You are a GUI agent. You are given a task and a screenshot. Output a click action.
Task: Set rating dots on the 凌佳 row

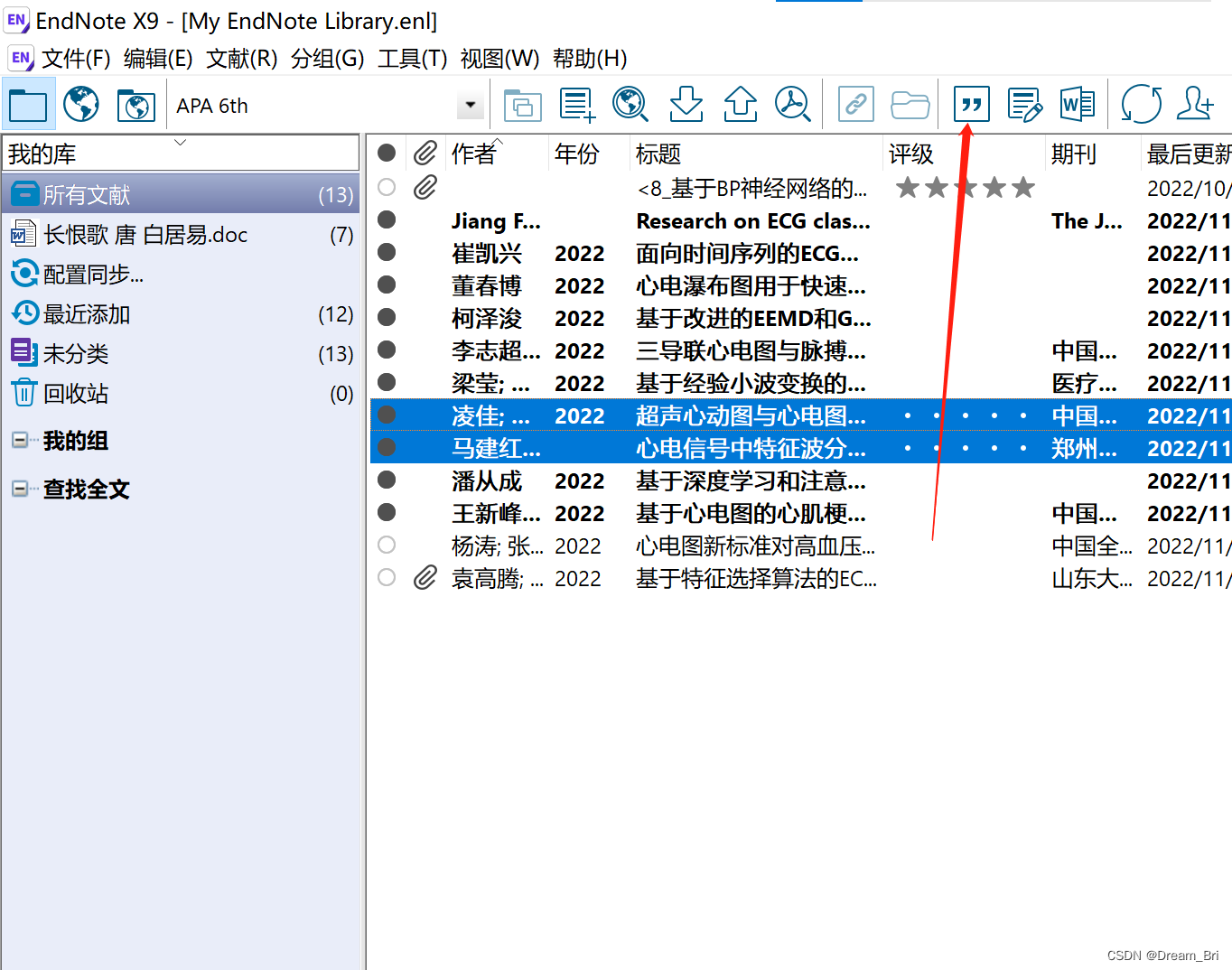point(965,415)
